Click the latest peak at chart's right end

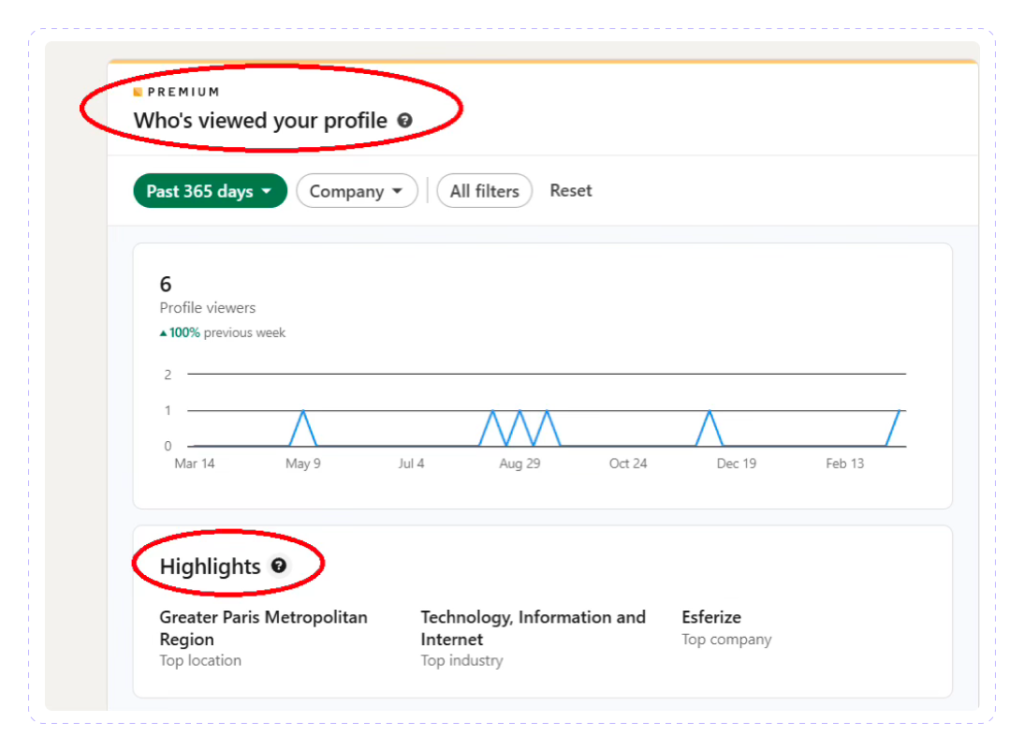click(x=900, y=412)
